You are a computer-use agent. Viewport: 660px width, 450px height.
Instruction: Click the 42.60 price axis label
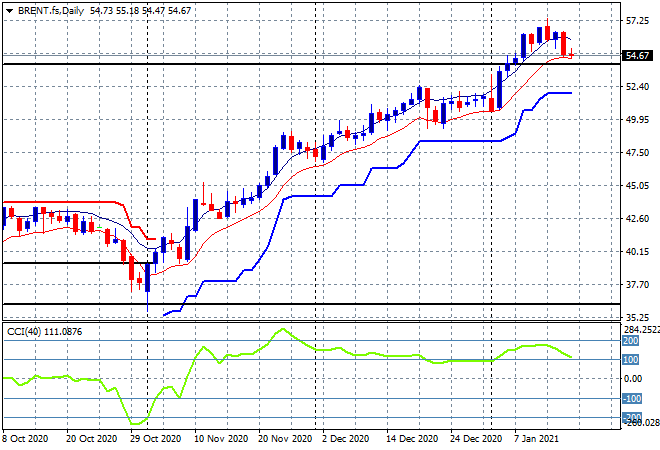click(x=637, y=219)
